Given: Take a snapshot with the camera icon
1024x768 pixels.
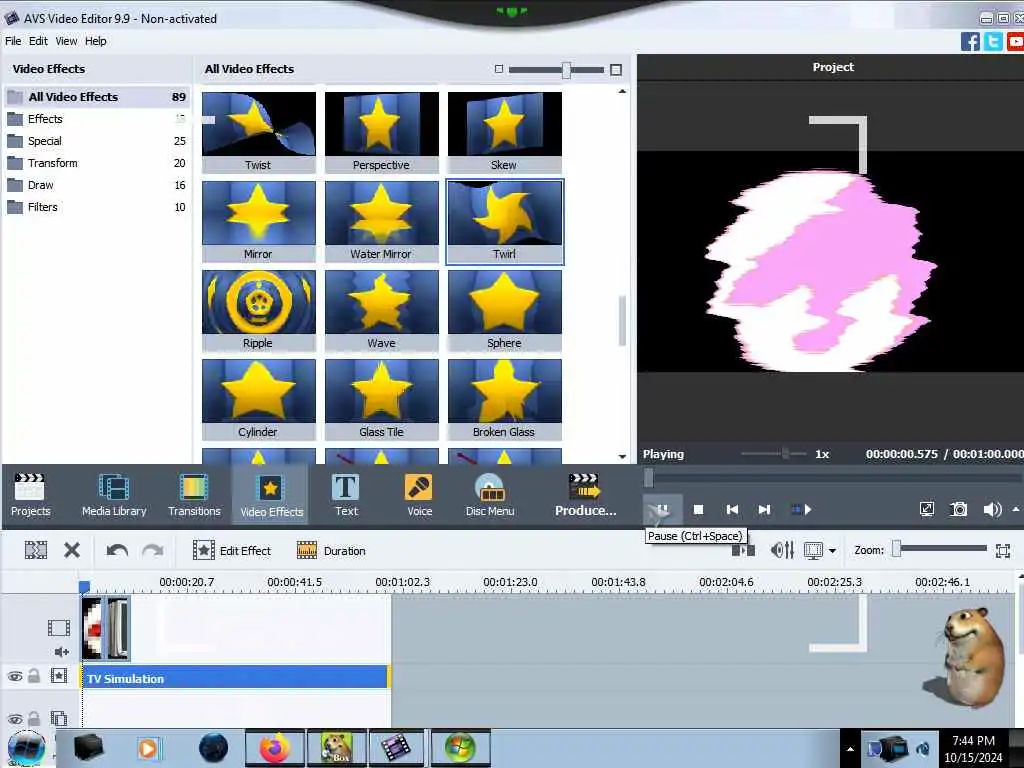Looking at the screenshot, I should point(959,509).
